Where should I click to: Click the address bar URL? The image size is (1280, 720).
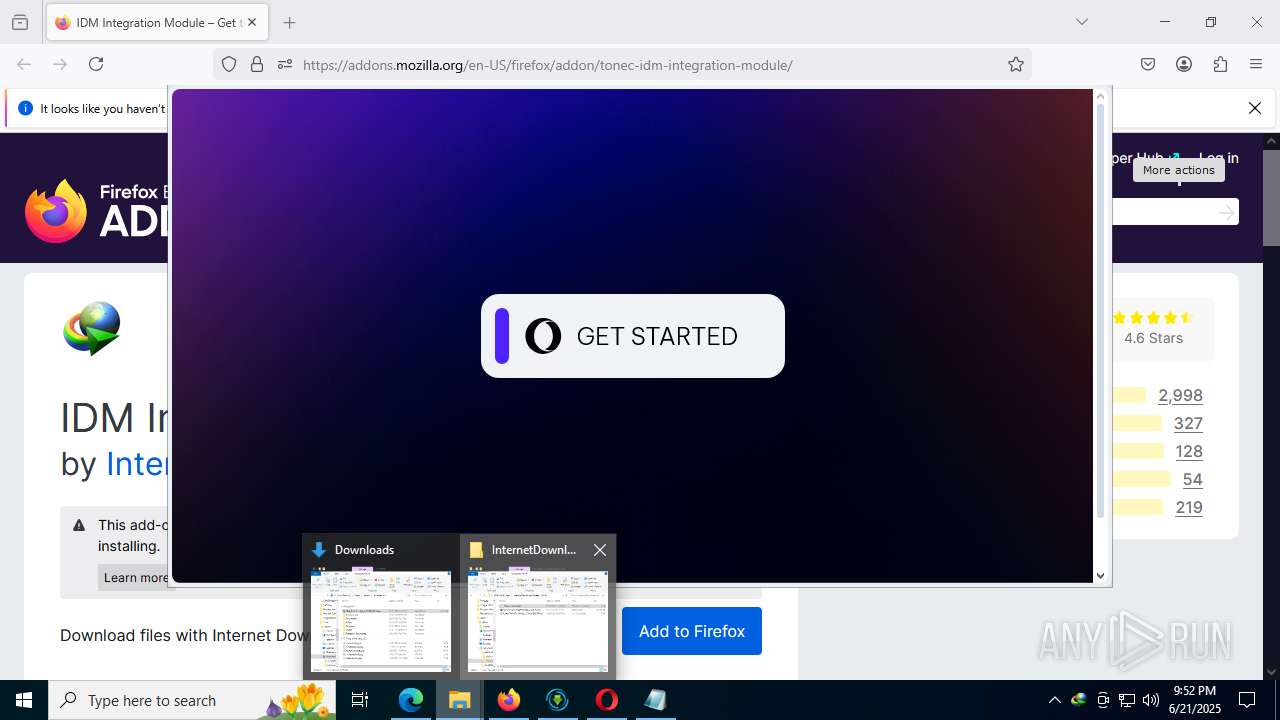click(x=548, y=65)
